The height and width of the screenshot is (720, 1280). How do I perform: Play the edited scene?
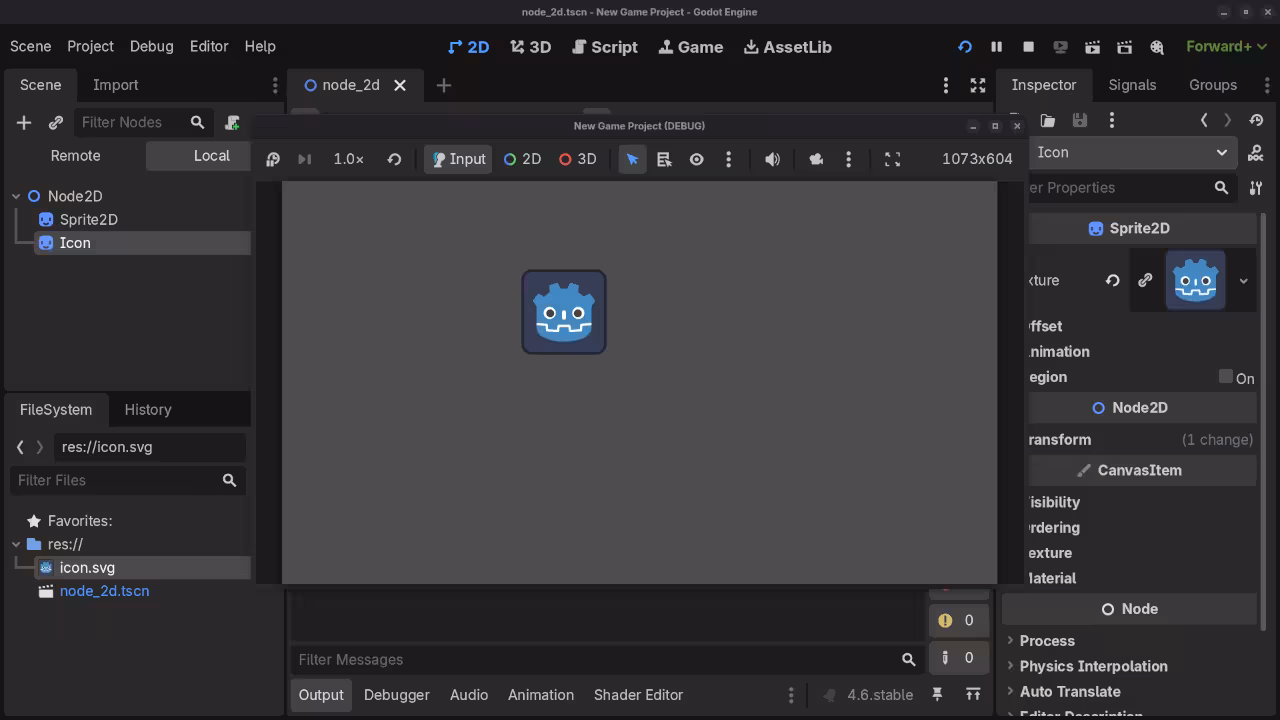click(x=1093, y=46)
